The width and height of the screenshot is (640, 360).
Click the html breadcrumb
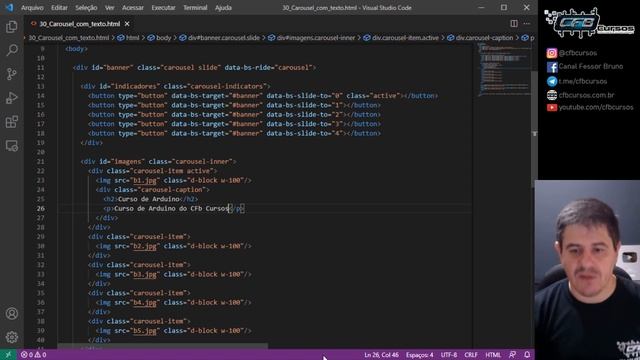[128, 38]
